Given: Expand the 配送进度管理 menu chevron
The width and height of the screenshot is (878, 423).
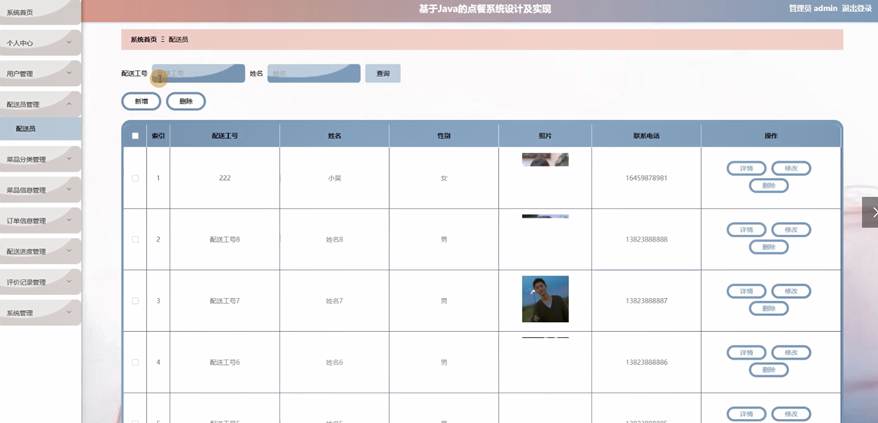Looking at the screenshot, I should click(x=69, y=251).
